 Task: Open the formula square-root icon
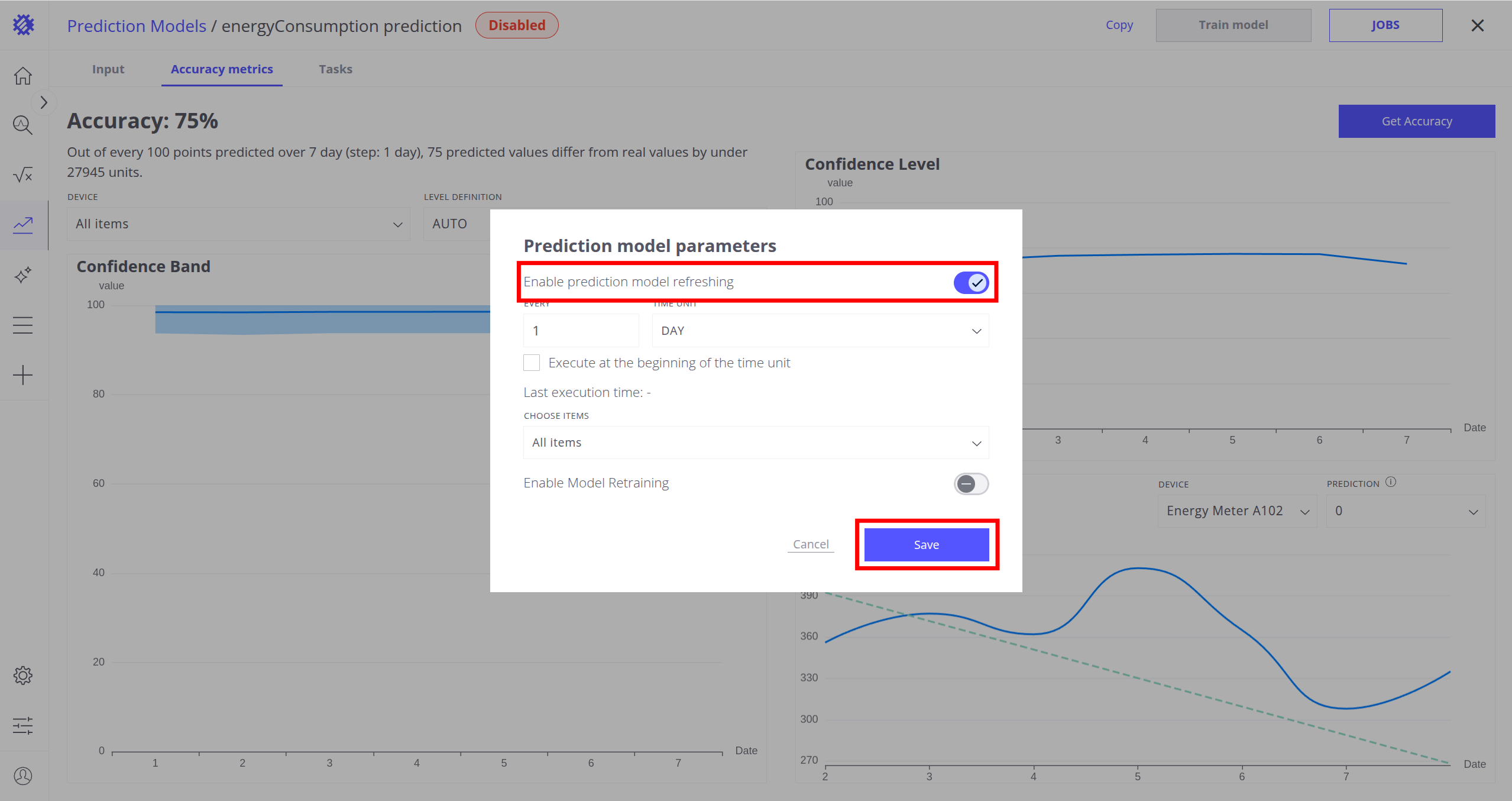pos(23,175)
